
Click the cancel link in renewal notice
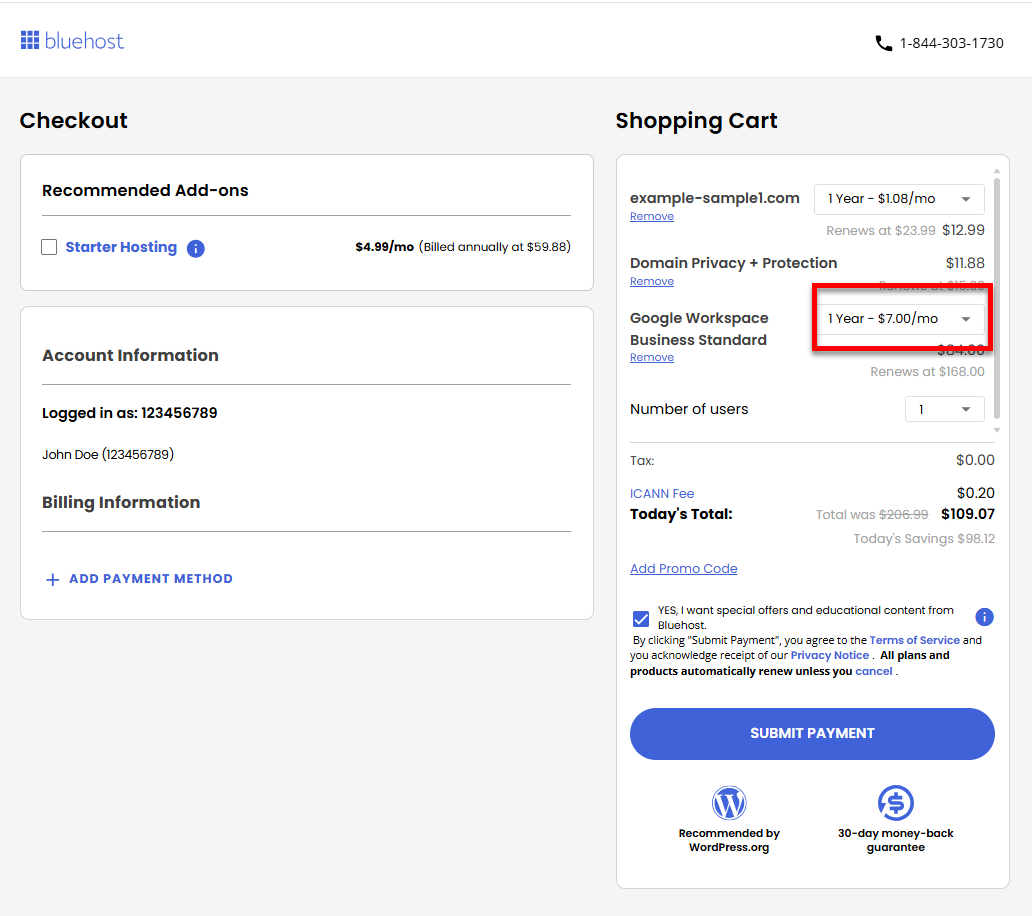click(x=873, y=671)
